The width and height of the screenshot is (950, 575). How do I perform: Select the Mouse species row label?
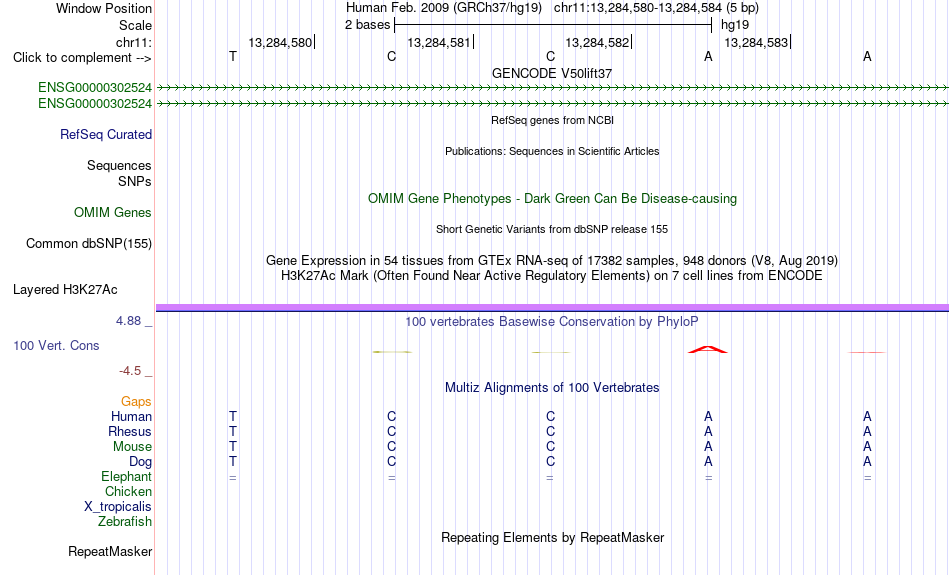coord(132,447)
